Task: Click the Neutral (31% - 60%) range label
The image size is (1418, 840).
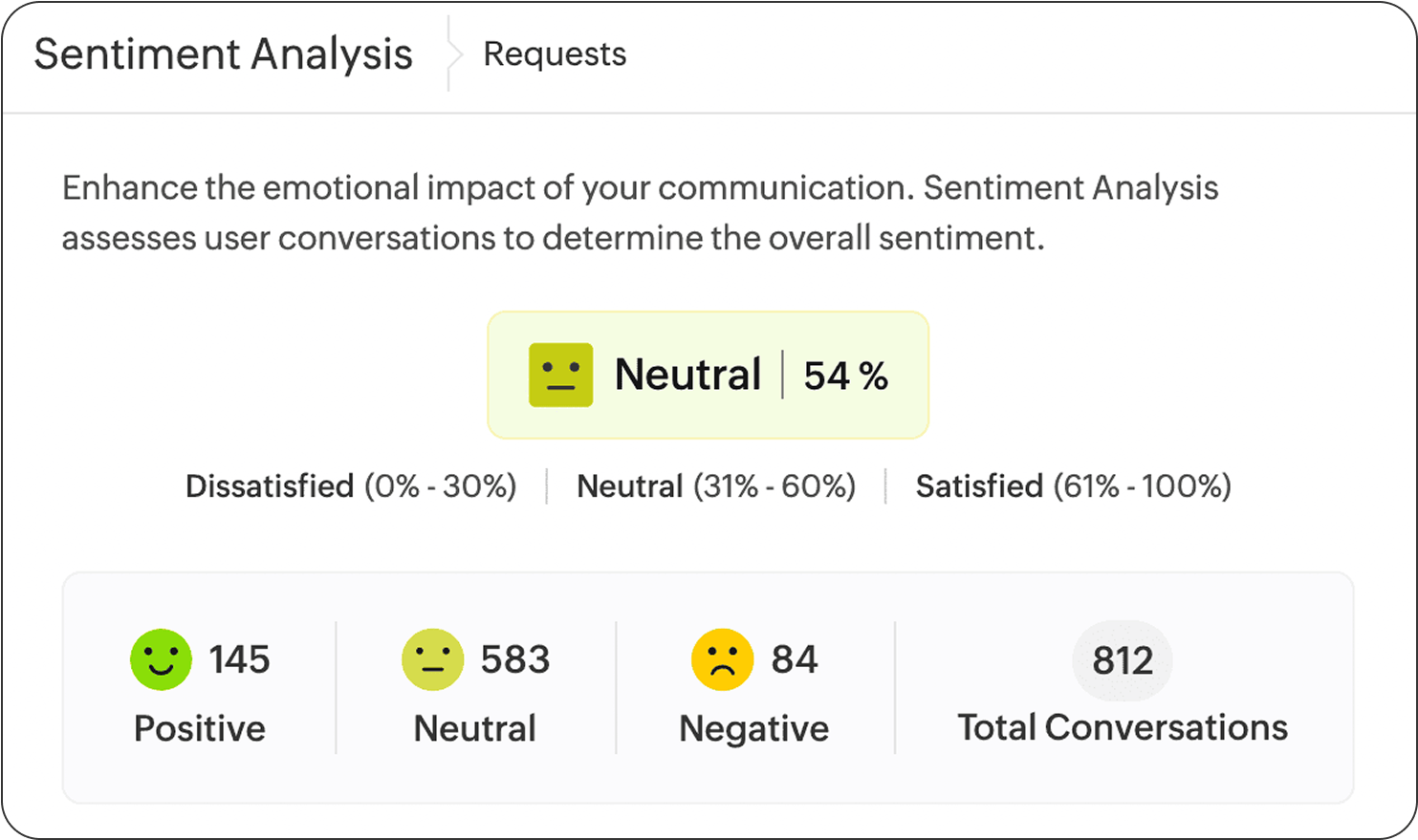Action: coord(715,486)
